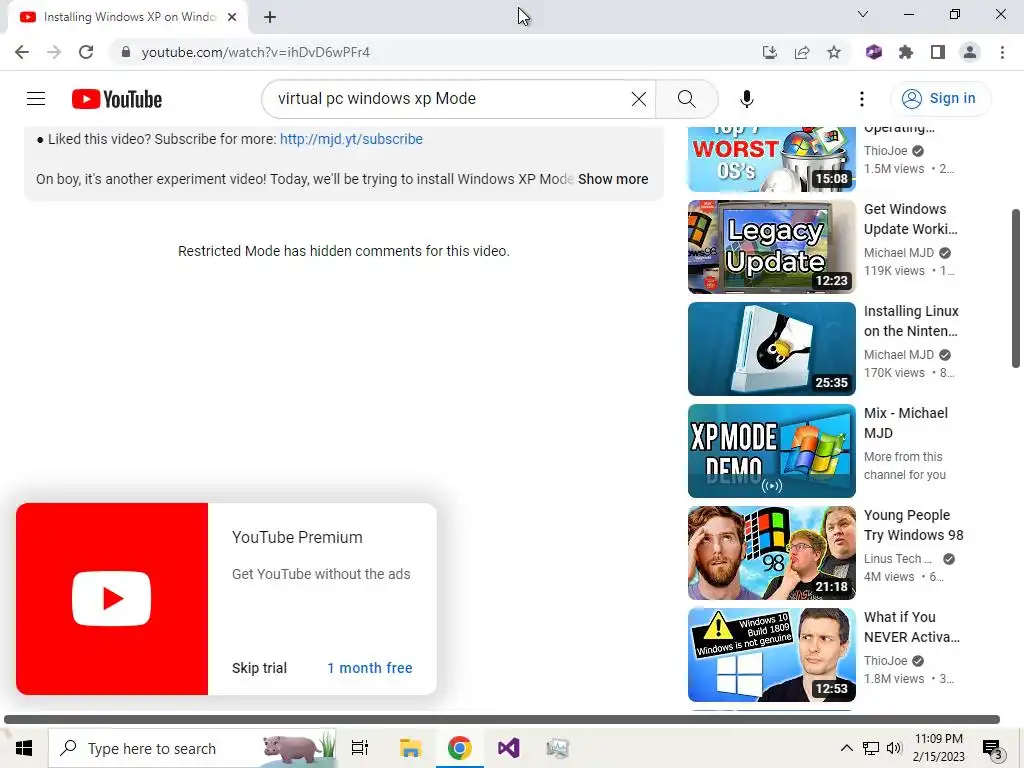Viewport: 1024px width, 768px height.
Task: Open What if You NEVER Activate title
Action: coord(912,626)
